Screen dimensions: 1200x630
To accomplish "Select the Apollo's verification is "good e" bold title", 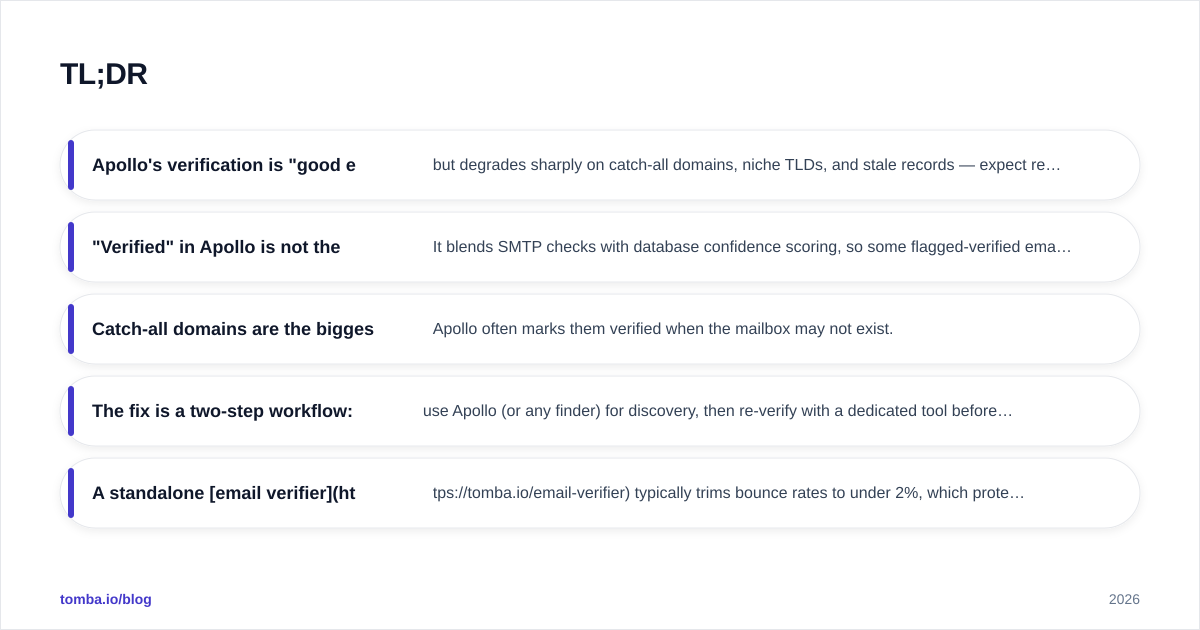I will 224,165.
